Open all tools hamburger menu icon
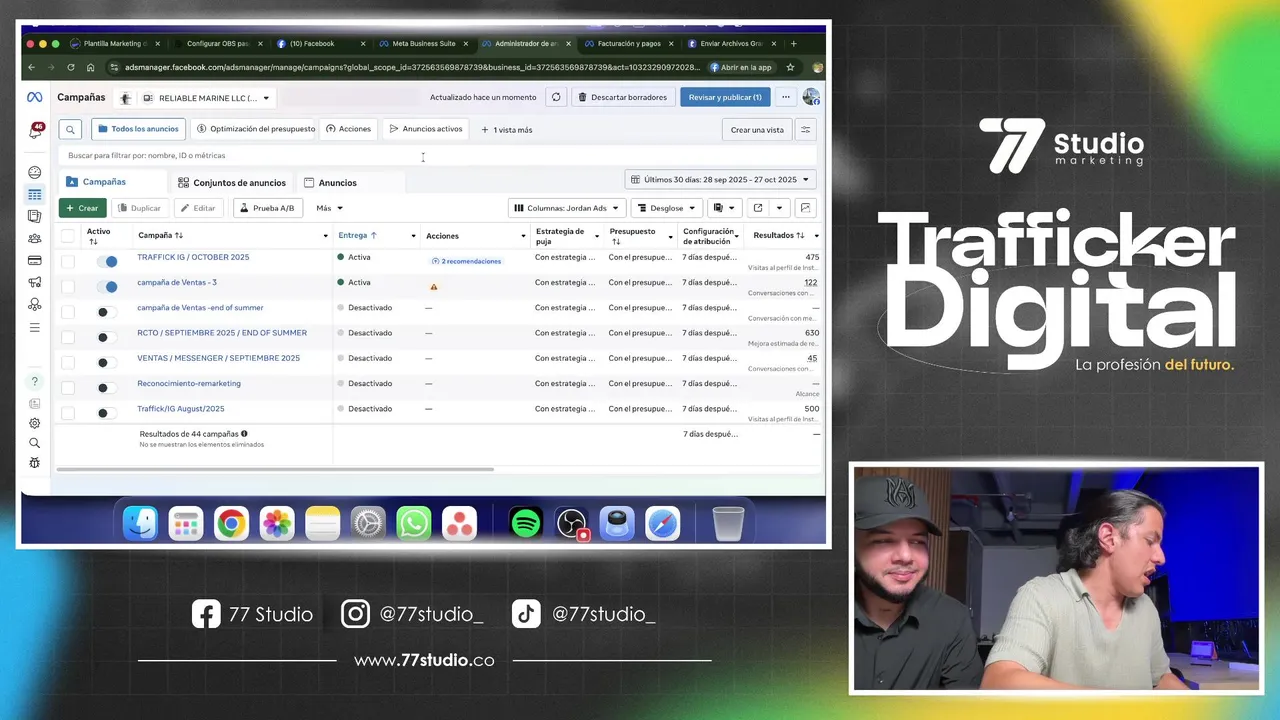 tap(35, 327)
